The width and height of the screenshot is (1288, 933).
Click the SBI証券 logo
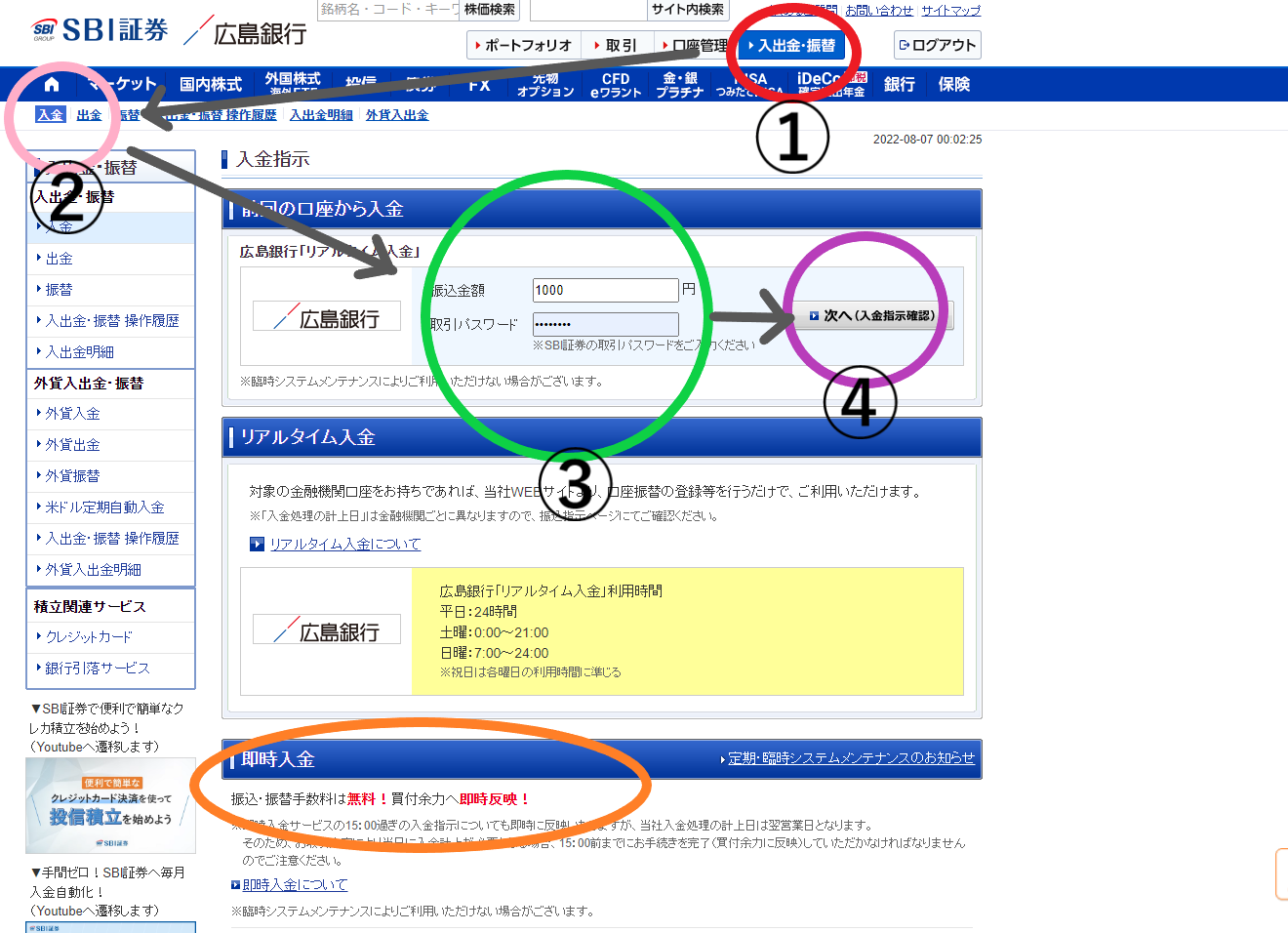pyautogui.click(x=100, y=30)
